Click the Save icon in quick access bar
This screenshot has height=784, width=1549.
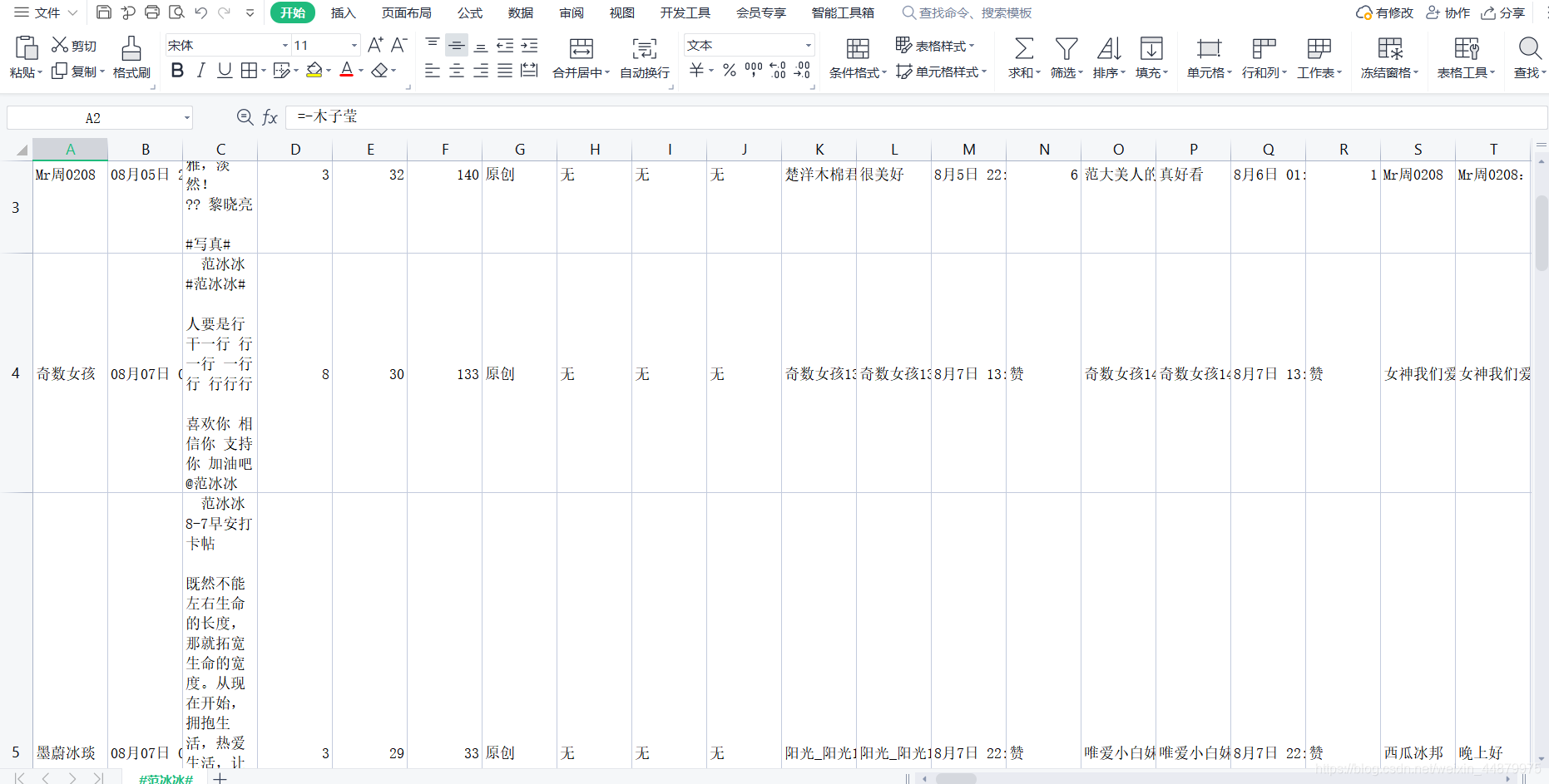pyautogui.click(x=104, y=12)
